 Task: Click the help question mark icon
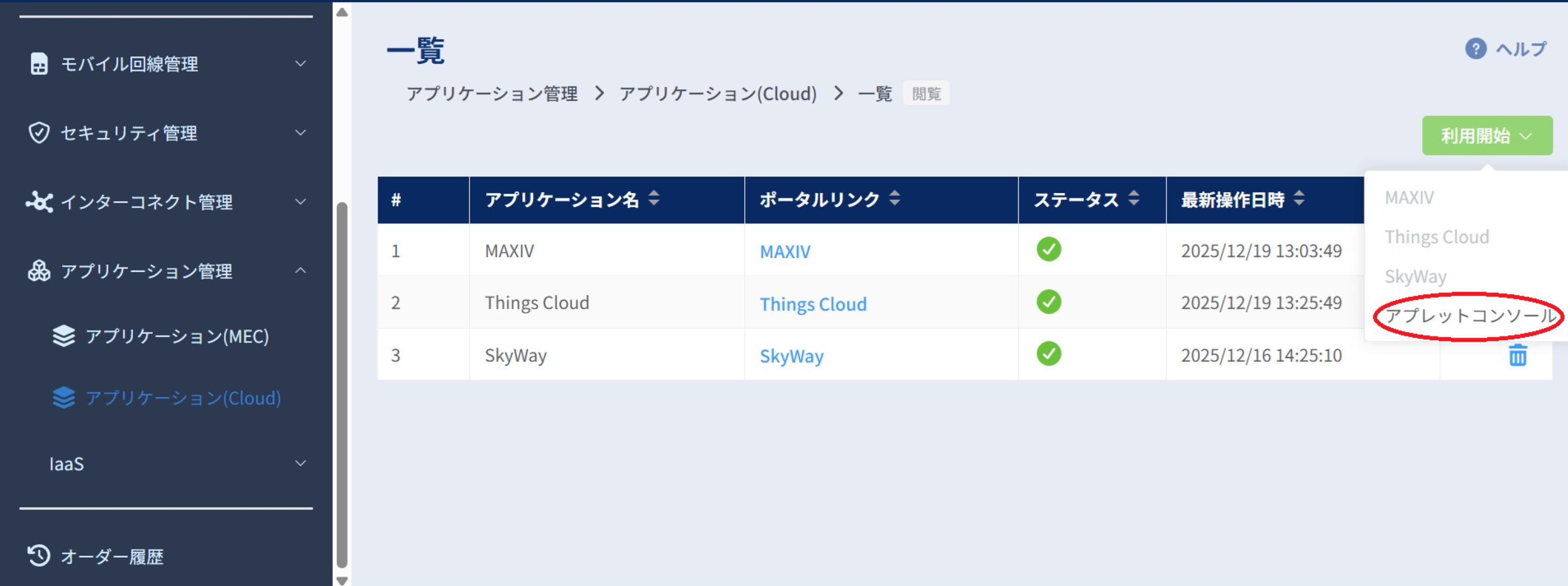[x=1475, y=49]
